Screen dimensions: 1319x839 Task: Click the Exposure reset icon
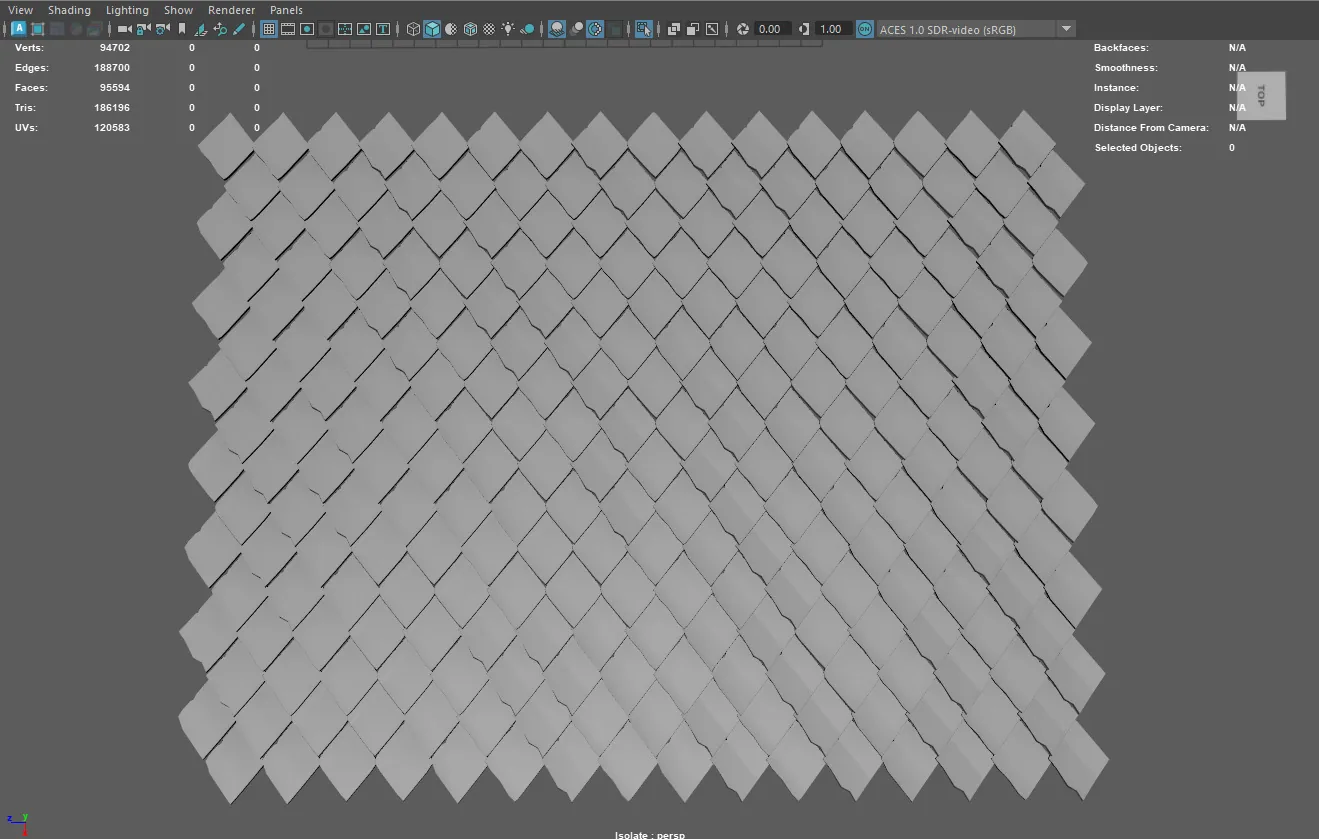743,29
